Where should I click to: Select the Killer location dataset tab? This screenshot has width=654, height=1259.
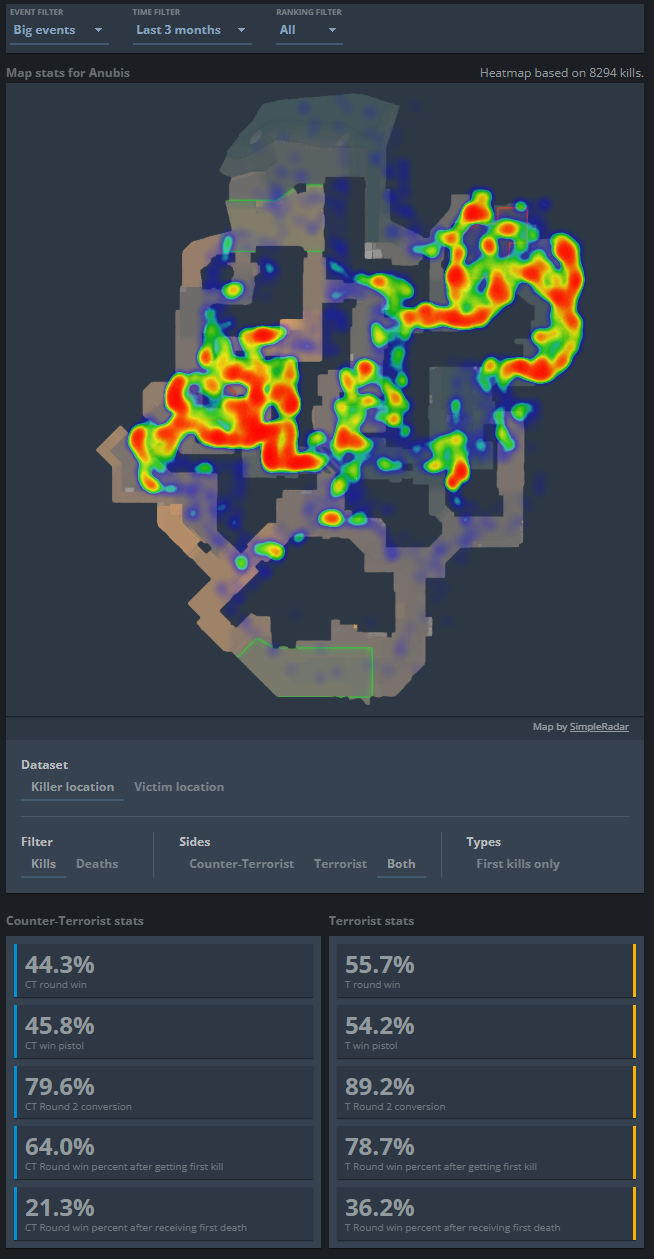point(72,787)
